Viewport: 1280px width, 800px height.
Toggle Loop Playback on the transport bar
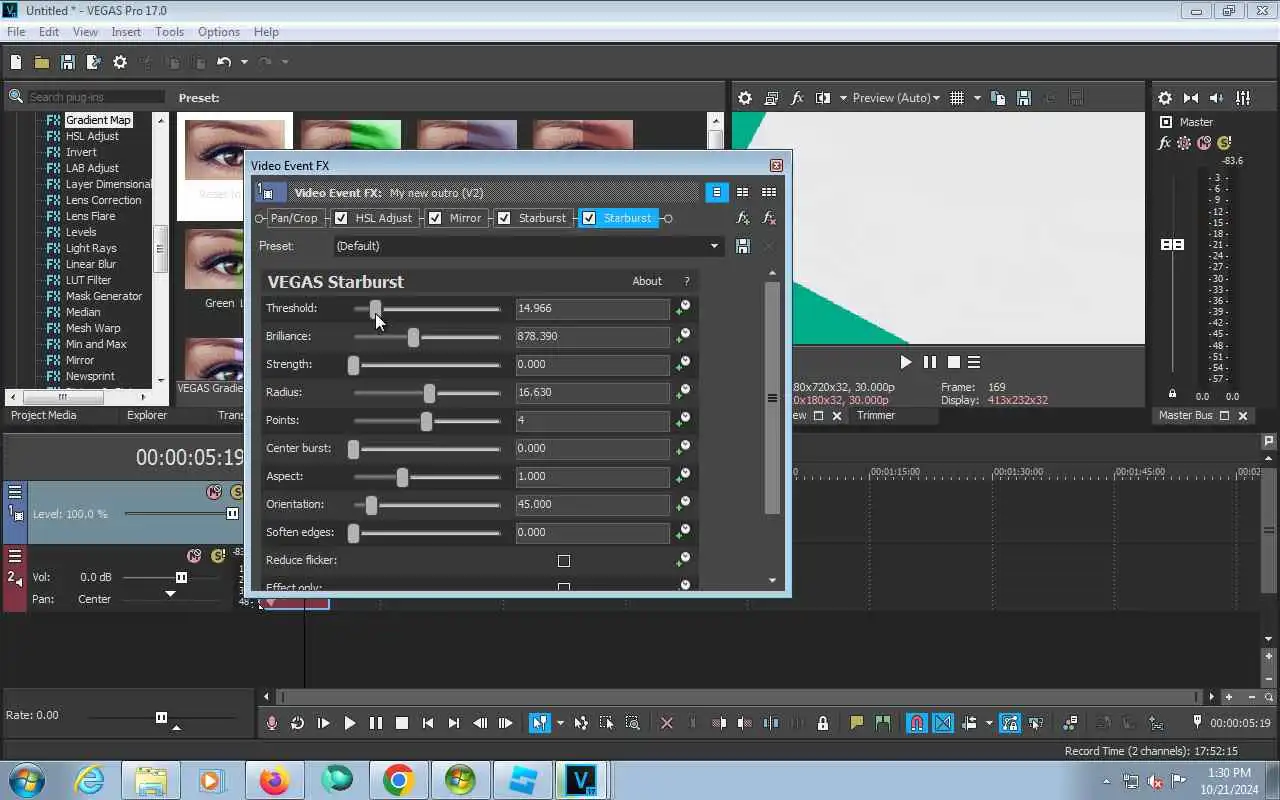coord(298,723)
